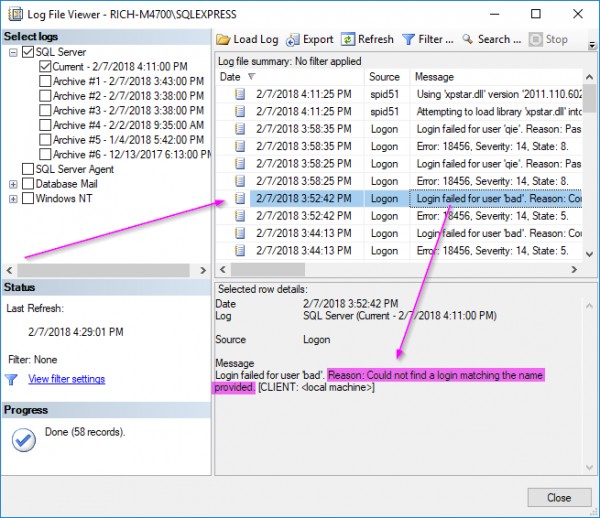Click the Load Log toolbar icon
Image resolution: width=600 pixels, height=518 pixels.
pyautogui.click(x=224, y=39)
